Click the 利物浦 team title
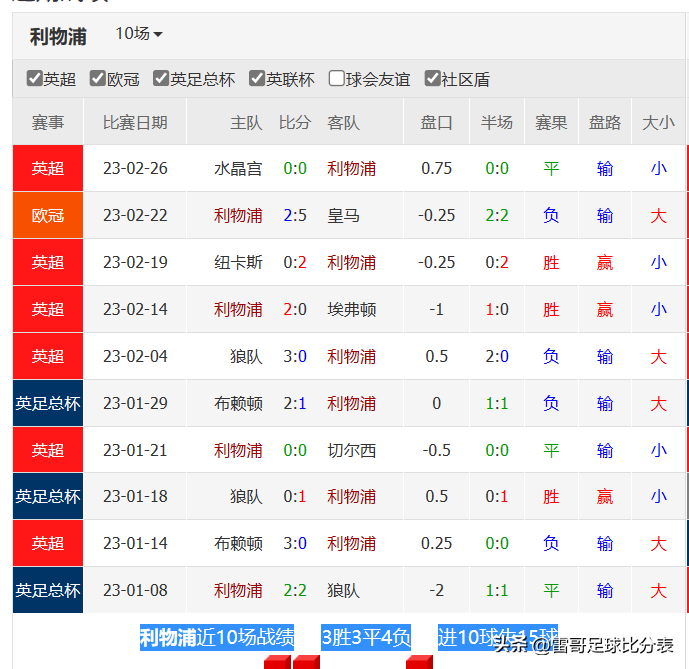 click(x=58, y=36)
